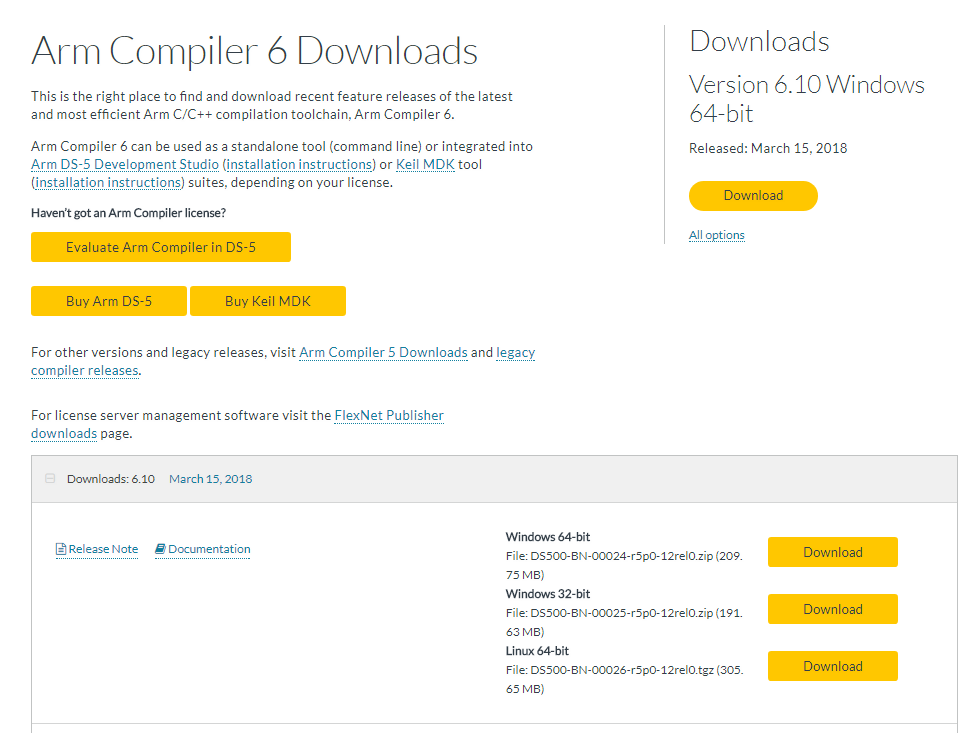
Task: Download the Linux 64-bit tgz file
Action: coord(833,666)
